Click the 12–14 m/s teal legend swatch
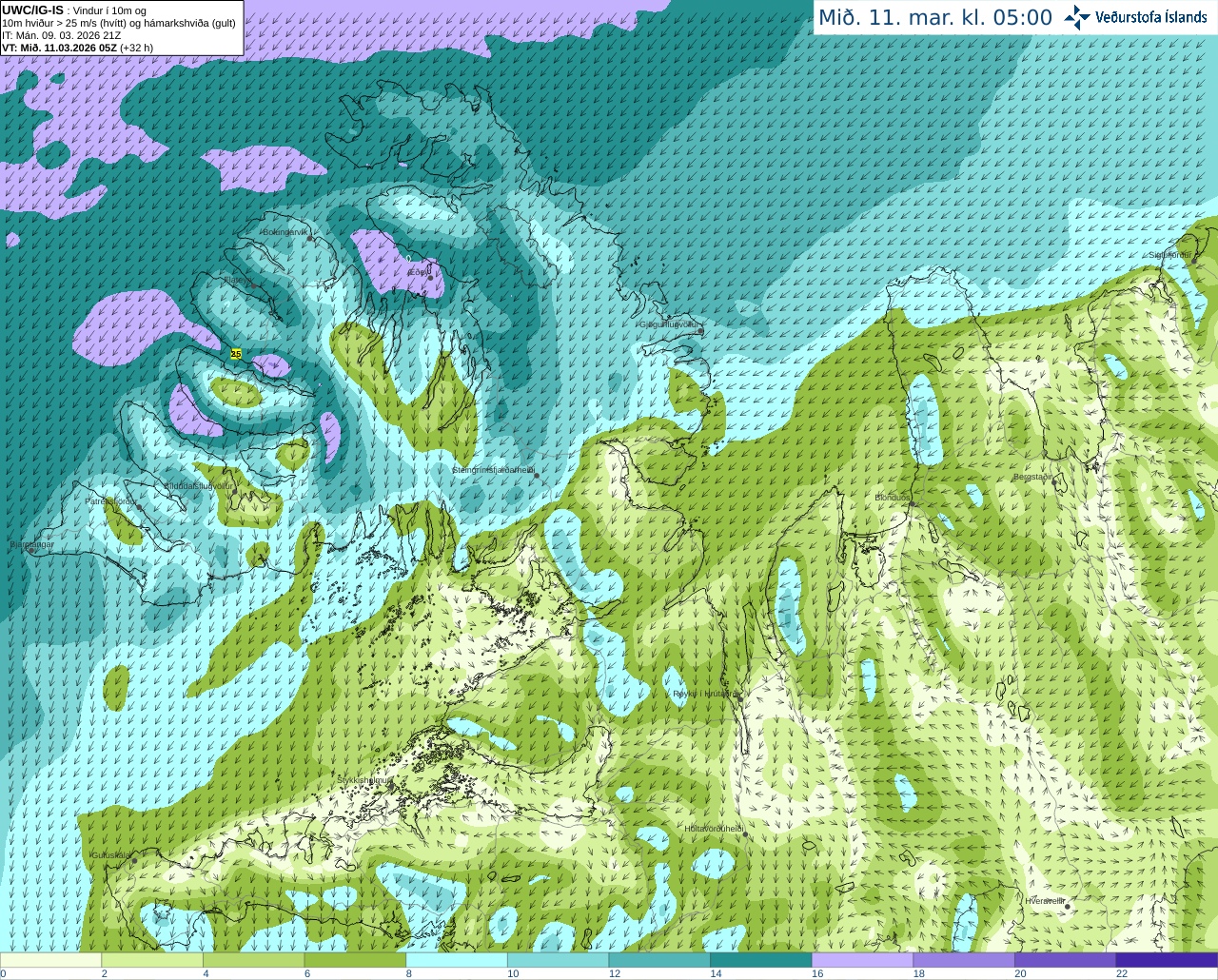 pos(659,959)
